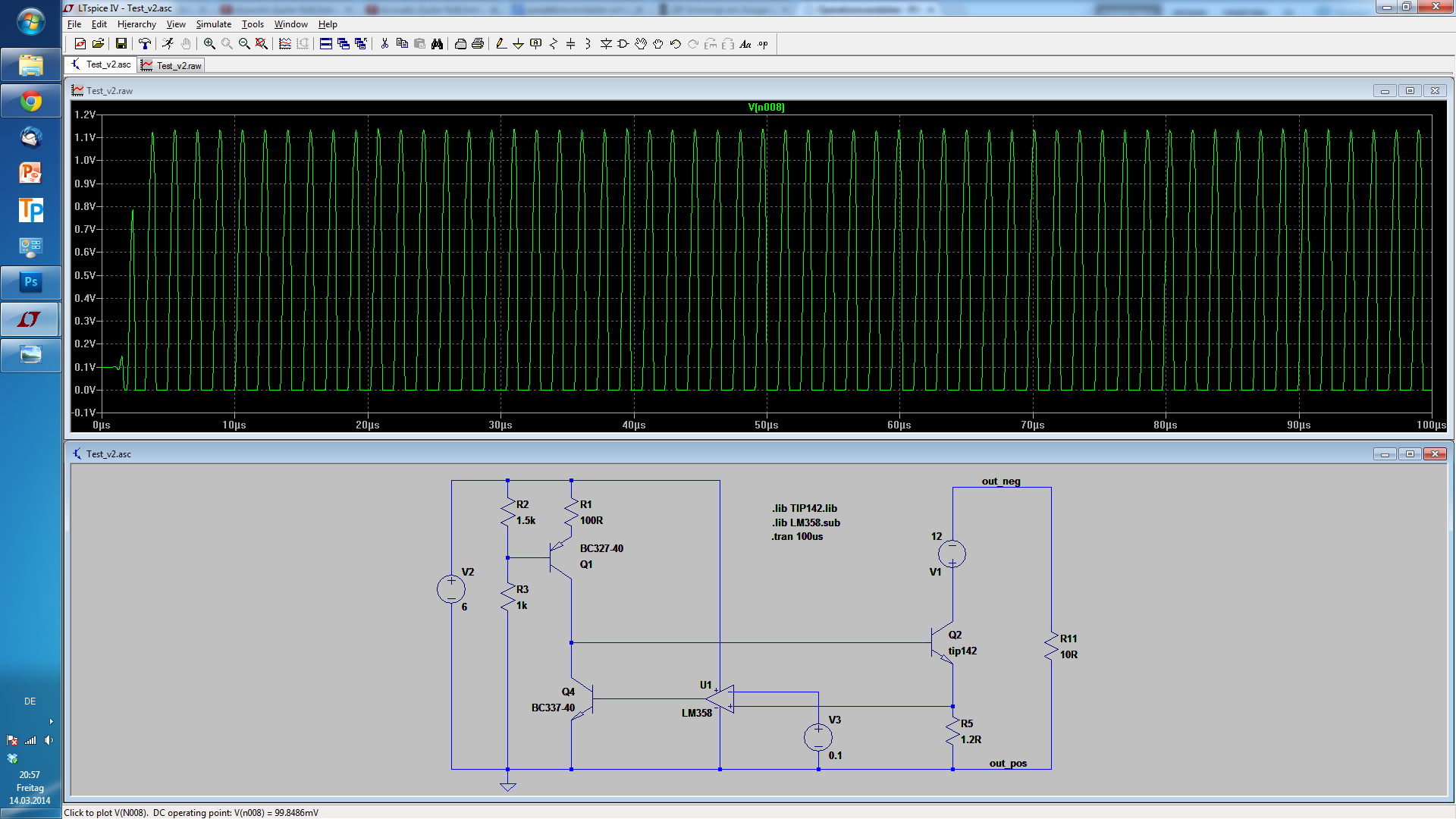The image size is (1456, 819).
Task: Minimize the Test_v2.asc schematic window
Action: (1385, 454)
